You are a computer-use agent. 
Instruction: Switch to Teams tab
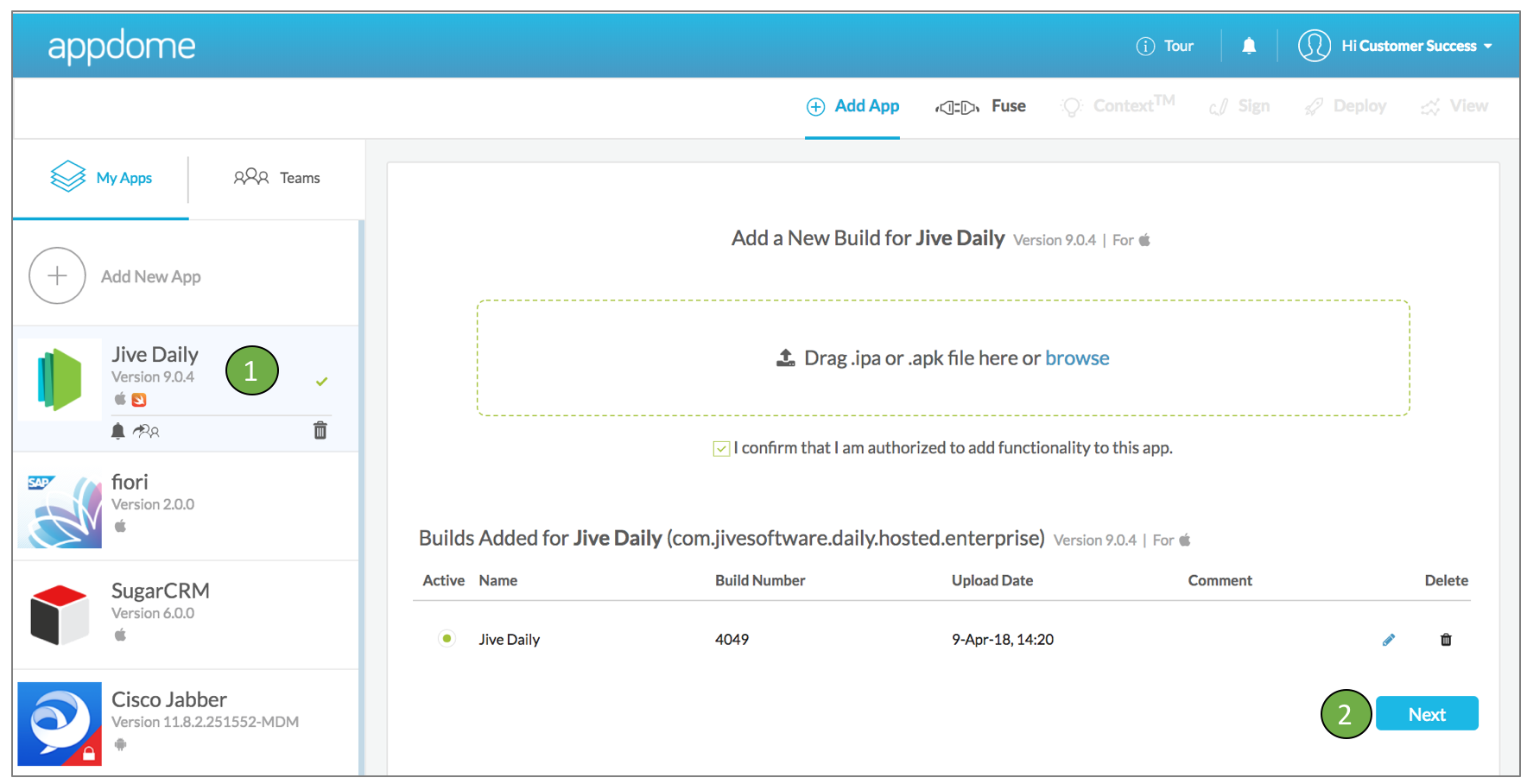(276, 178)
